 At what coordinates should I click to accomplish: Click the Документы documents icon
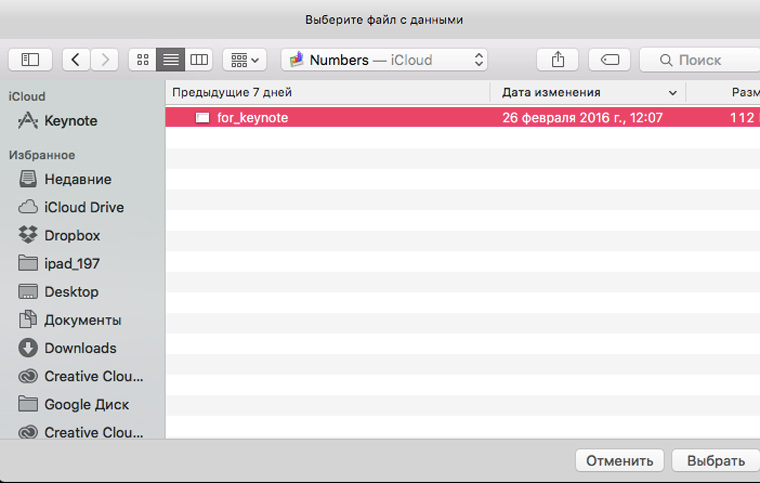tap(28, 319)
